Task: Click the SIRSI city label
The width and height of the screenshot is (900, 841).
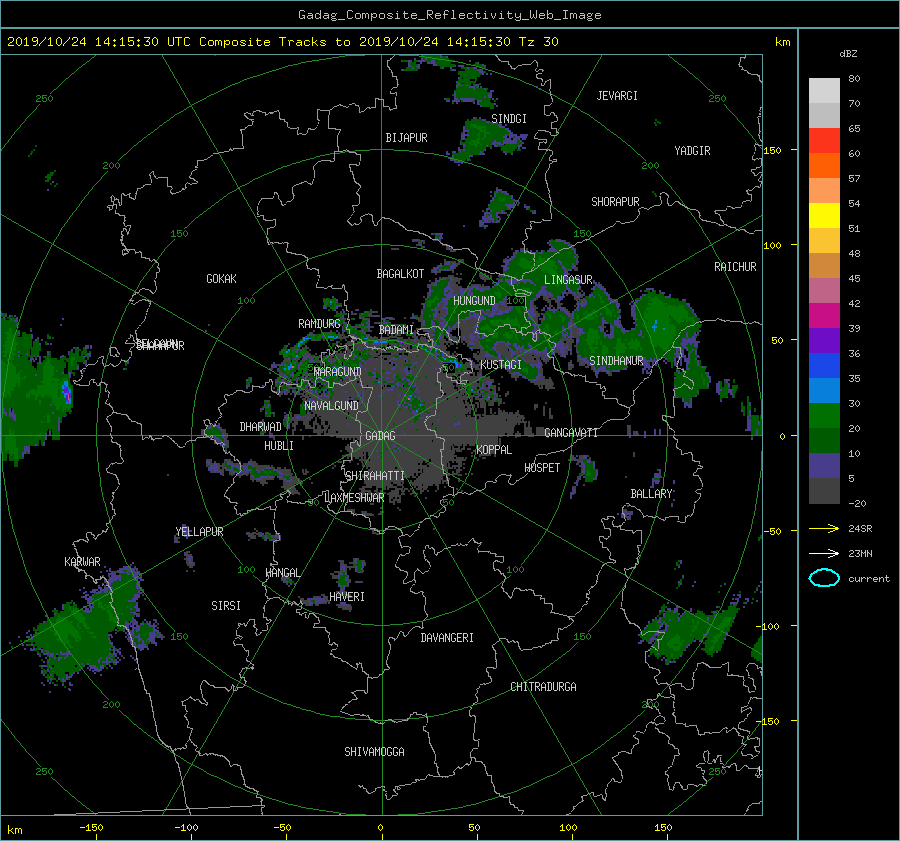Action: coord(226,606)
